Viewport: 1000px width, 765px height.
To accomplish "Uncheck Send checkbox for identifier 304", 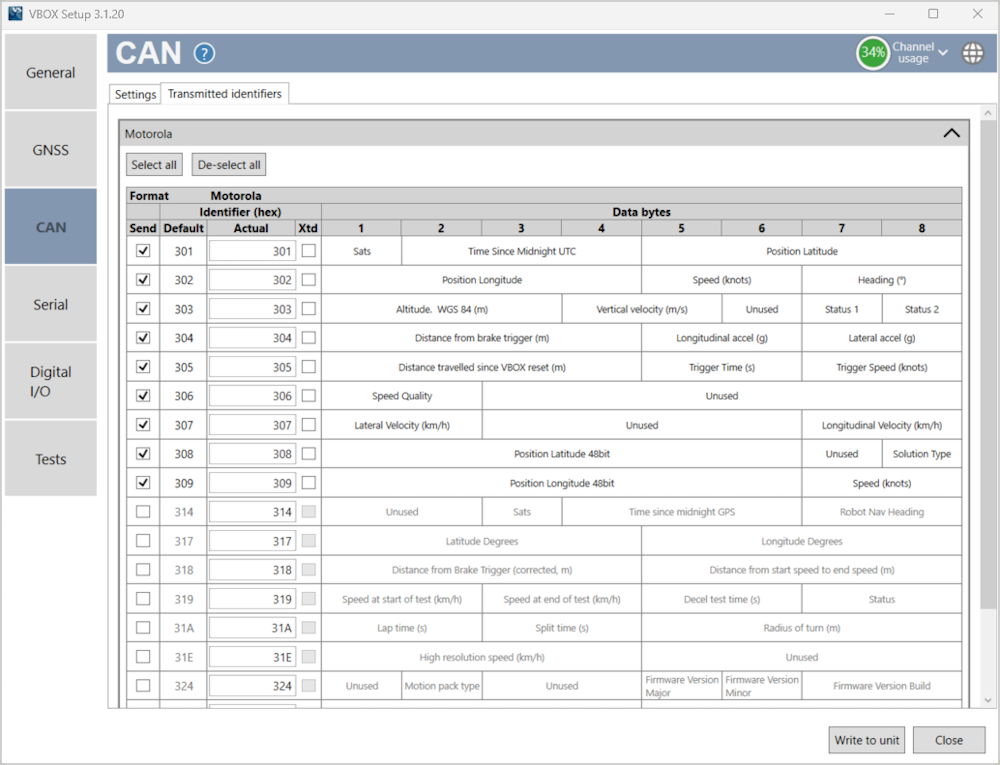I will tap(143, 337).
